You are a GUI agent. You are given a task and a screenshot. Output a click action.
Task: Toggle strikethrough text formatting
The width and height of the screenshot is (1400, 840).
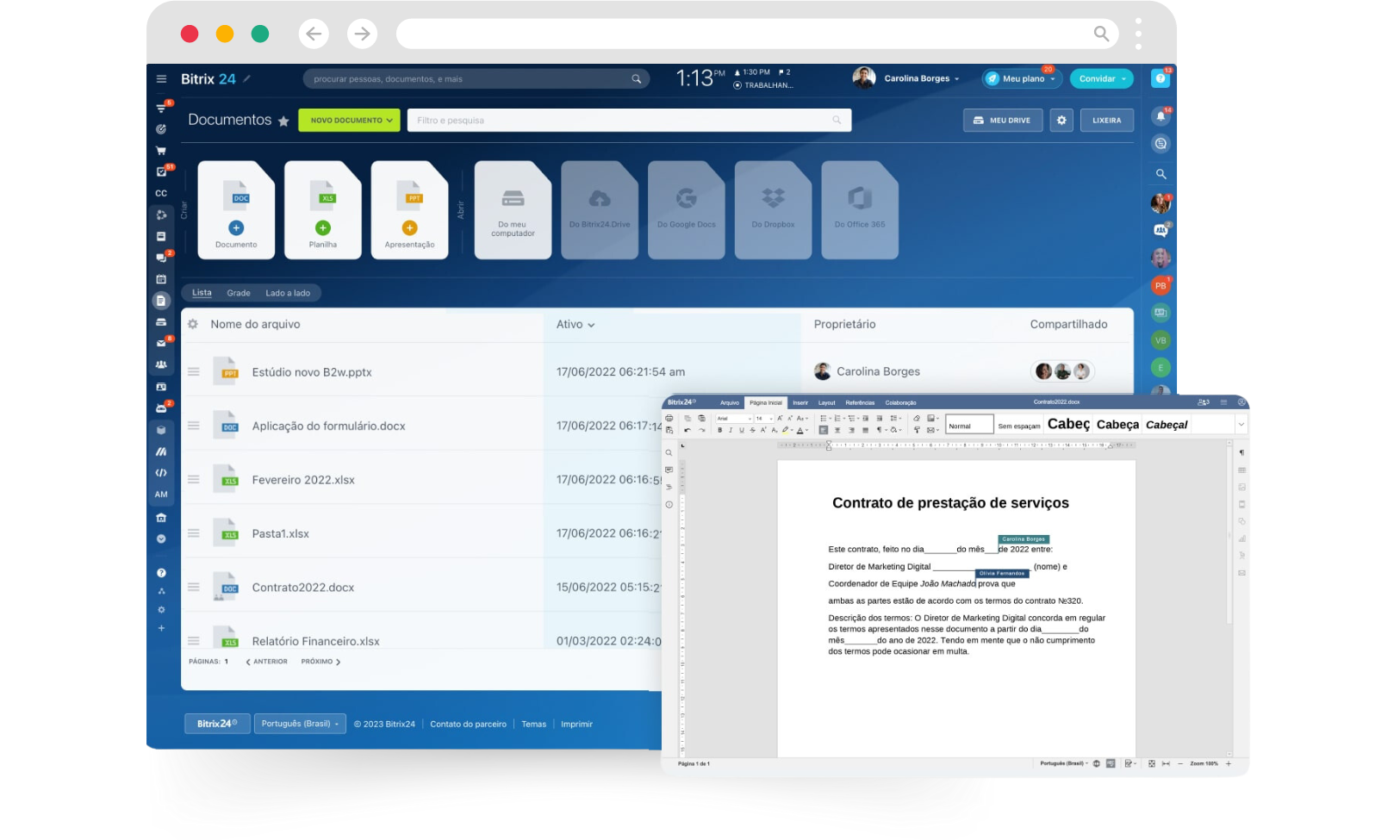coord(753,431)
